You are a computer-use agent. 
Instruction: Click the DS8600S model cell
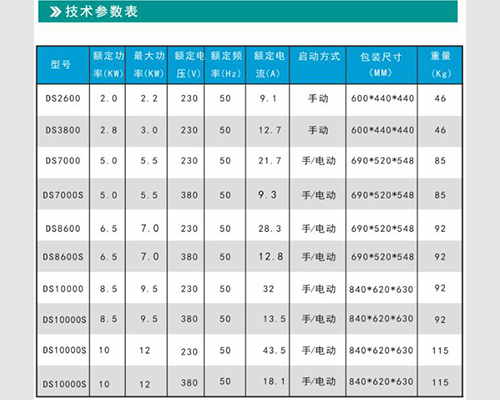click(63, 257)
